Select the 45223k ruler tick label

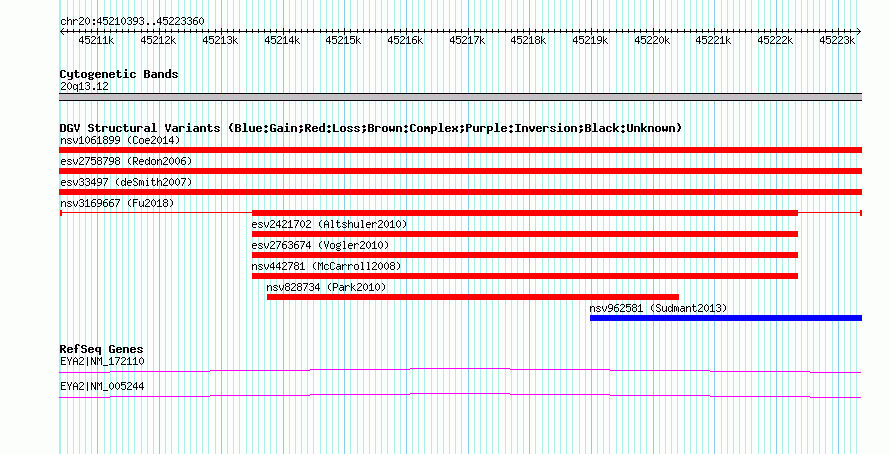pyautogui.click(x=837, y=40)
